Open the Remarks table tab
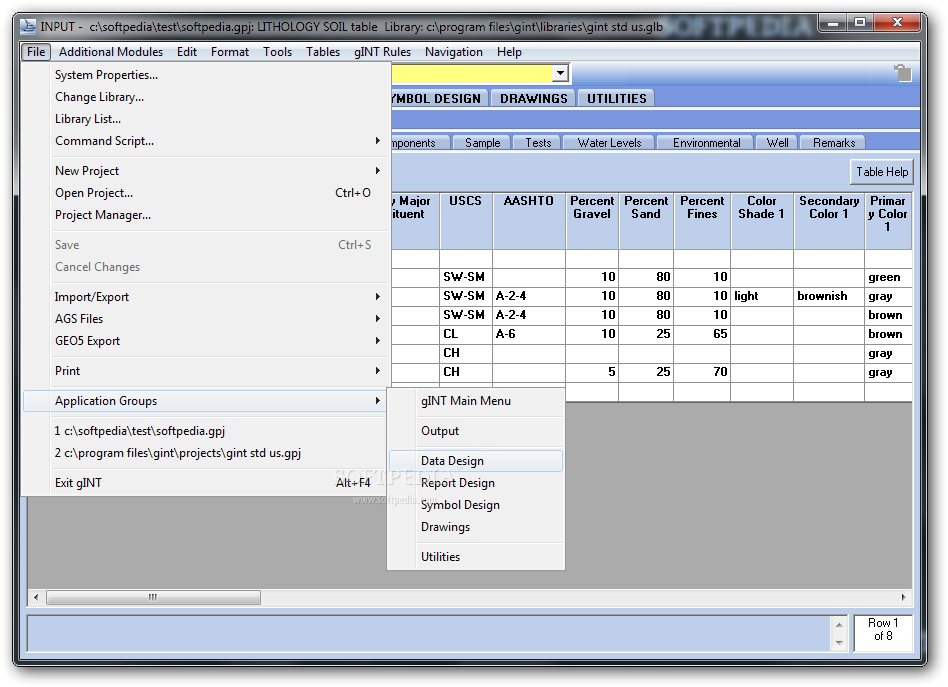The width and height of the screenshot is (948, 687). click(833, 143)
